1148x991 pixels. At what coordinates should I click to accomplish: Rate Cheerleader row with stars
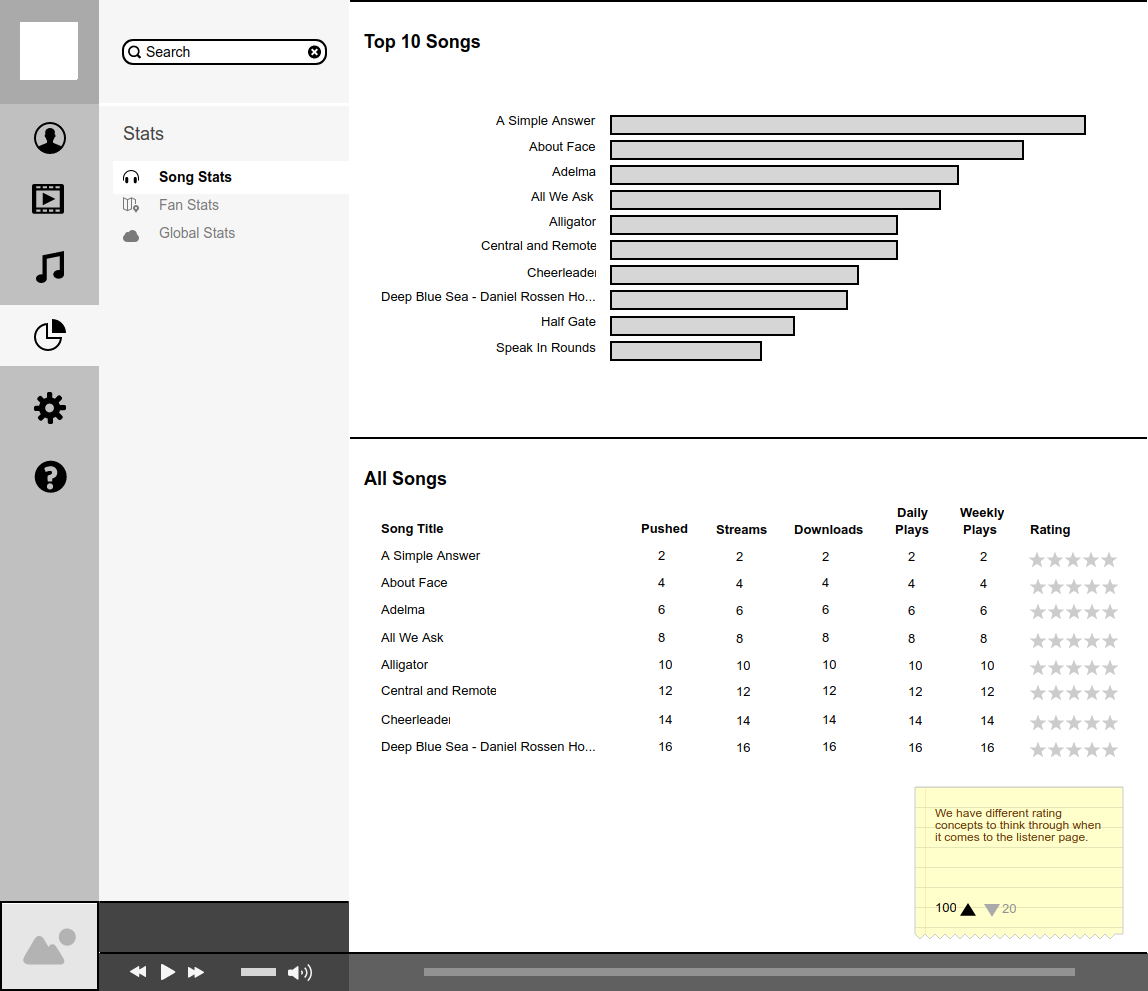pos(1073,723)
